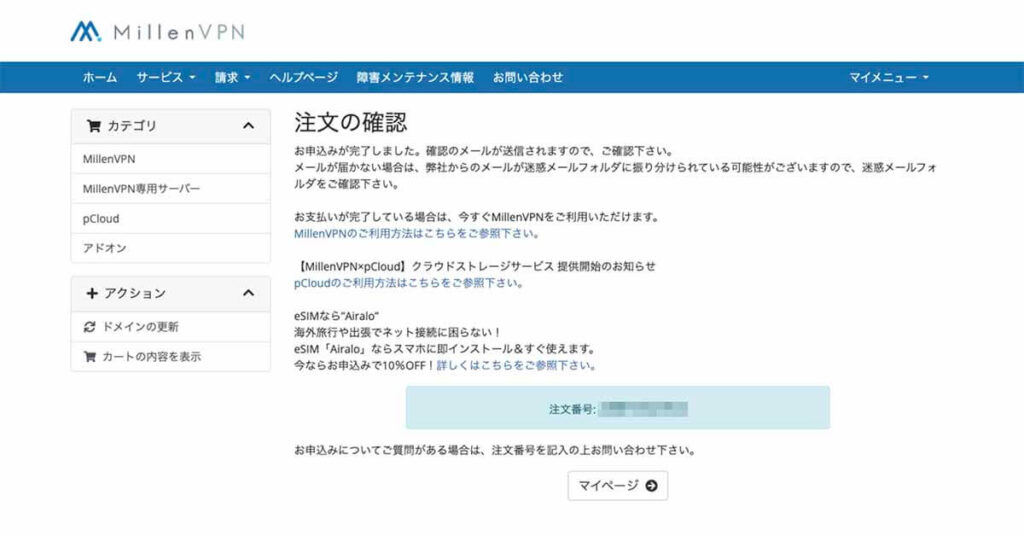Image resolution: width=1024 pixels, height=536 pixels.
Task: Click the cart icon beside カテゴリ
Action: click(94, 126)
